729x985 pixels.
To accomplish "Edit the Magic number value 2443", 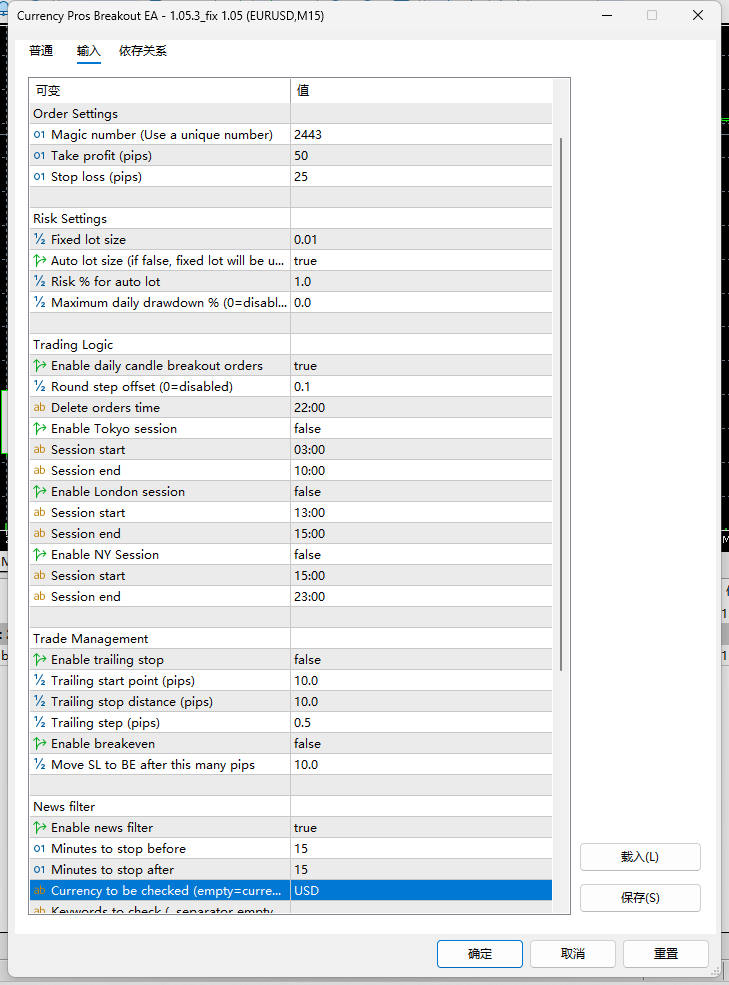I will pos(421,134).
